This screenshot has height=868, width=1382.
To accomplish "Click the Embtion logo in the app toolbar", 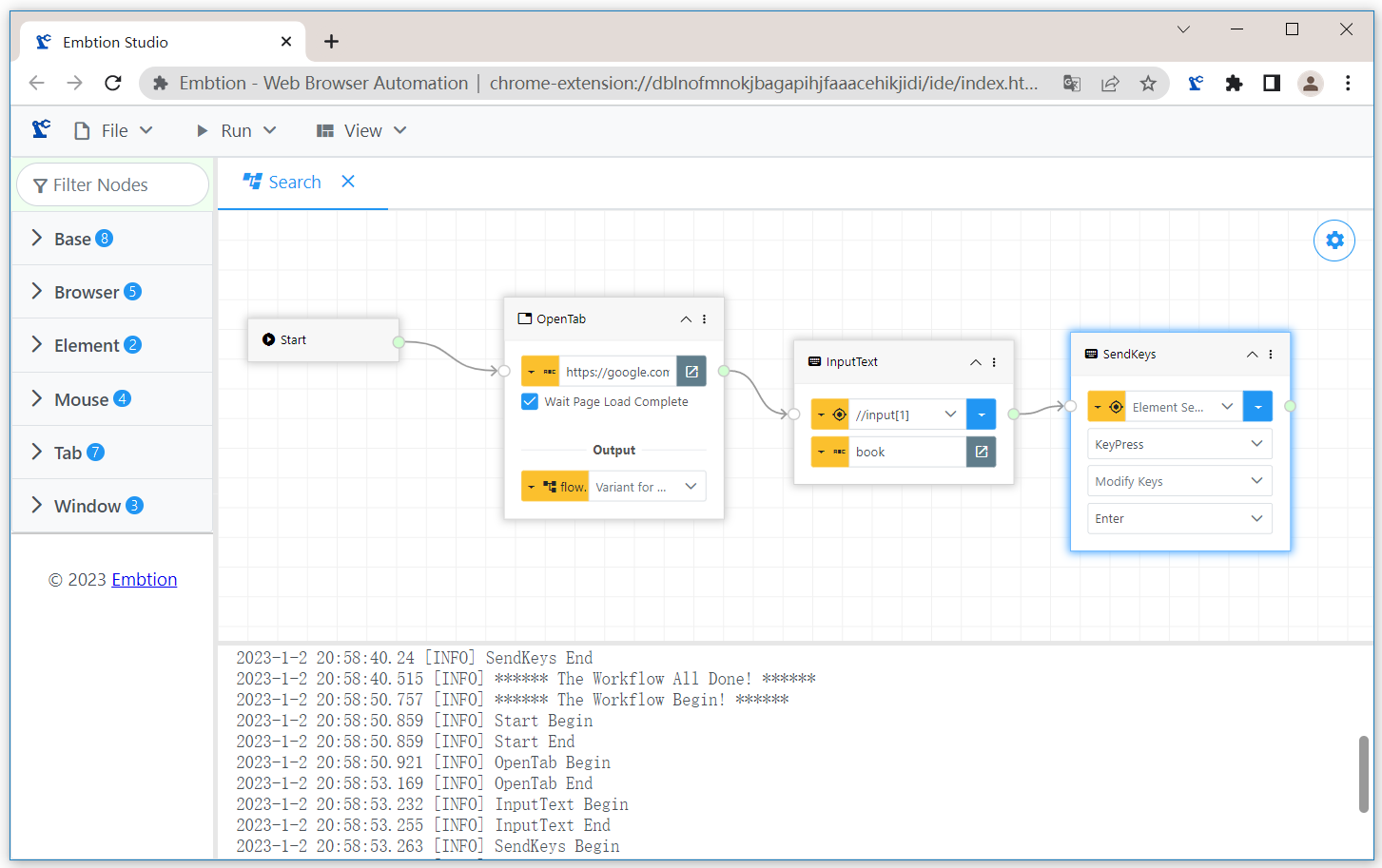I will click(41, 130).
